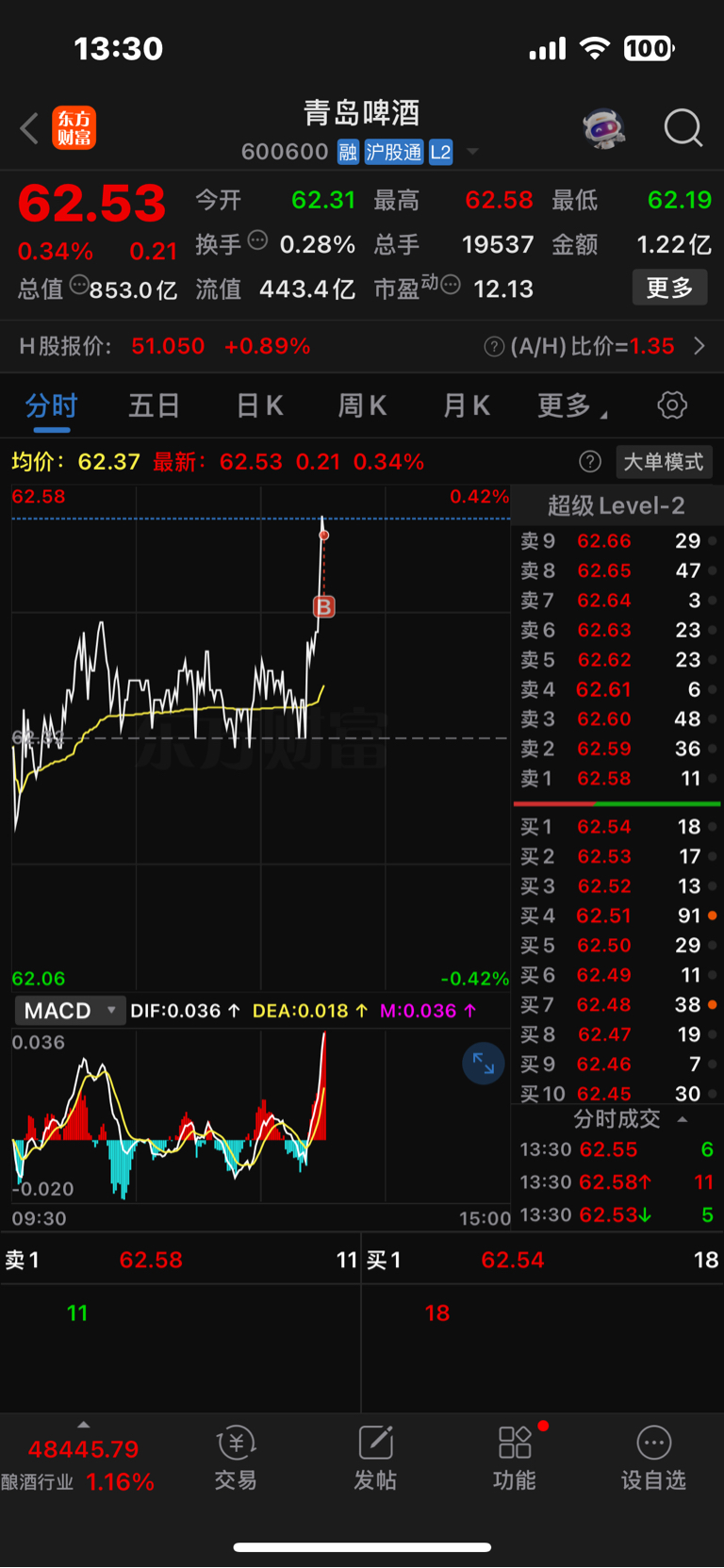Screen dimensions: 724x1568
Task: Tap the buy/sell ratio bar
Action: [x=617, y=803]
